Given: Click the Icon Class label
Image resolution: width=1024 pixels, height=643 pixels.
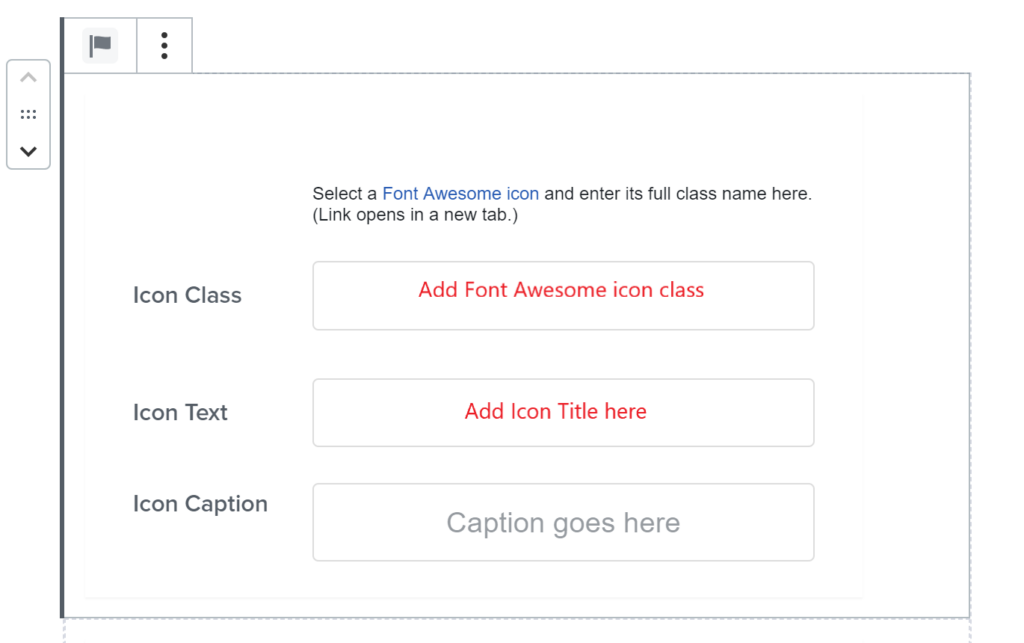Looking at the screenshot, I should (x=187, y=295).
